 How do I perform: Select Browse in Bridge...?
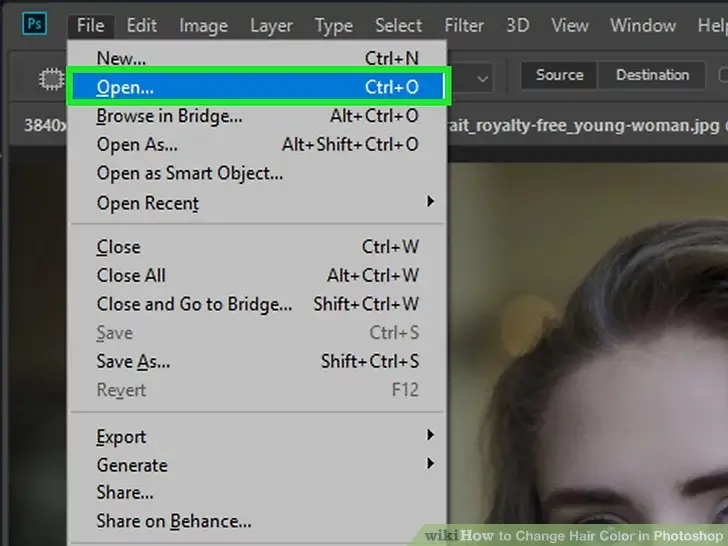pyautogui.click(x=169, y=116)
